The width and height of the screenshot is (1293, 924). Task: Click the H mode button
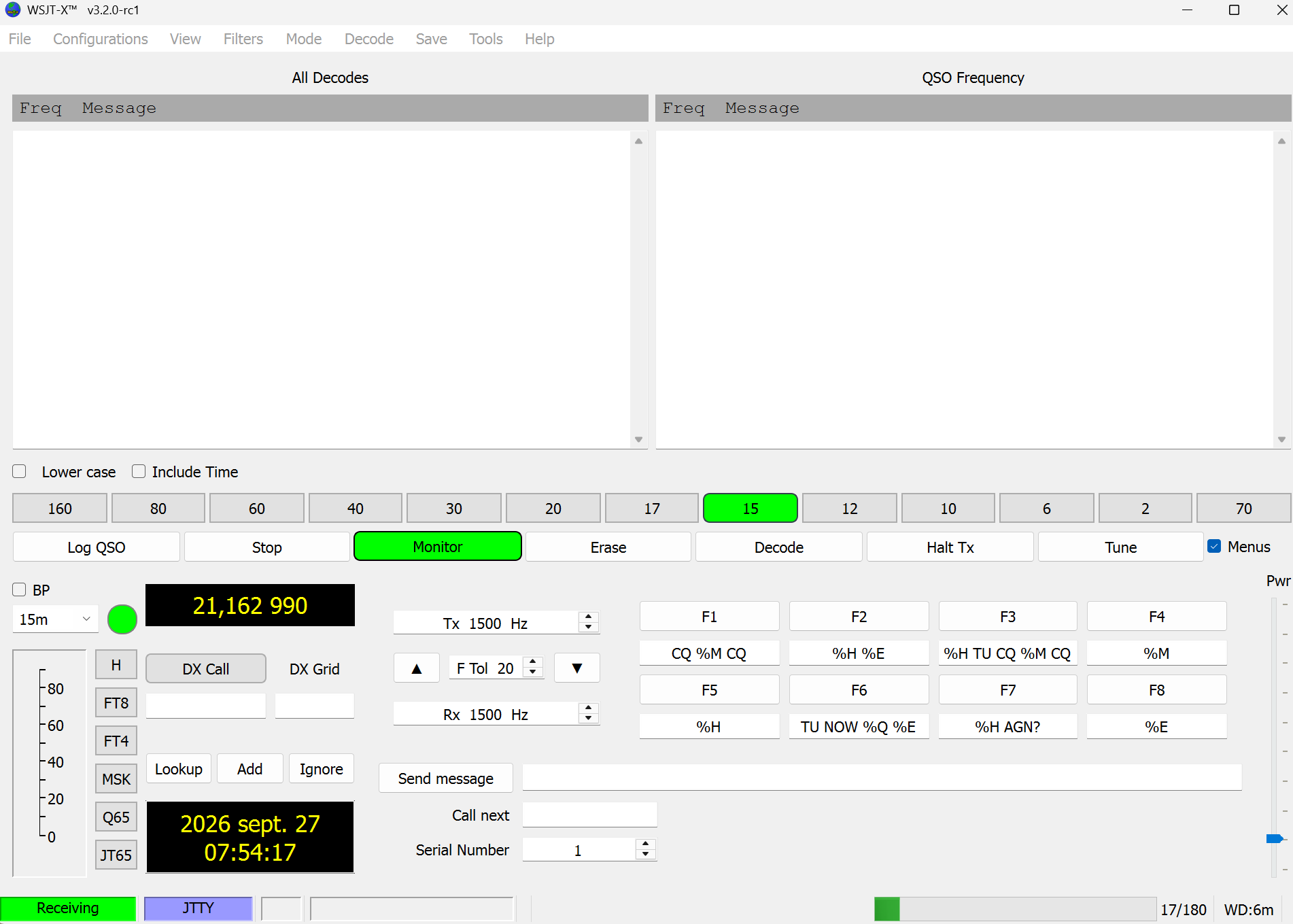coord(116,665)
